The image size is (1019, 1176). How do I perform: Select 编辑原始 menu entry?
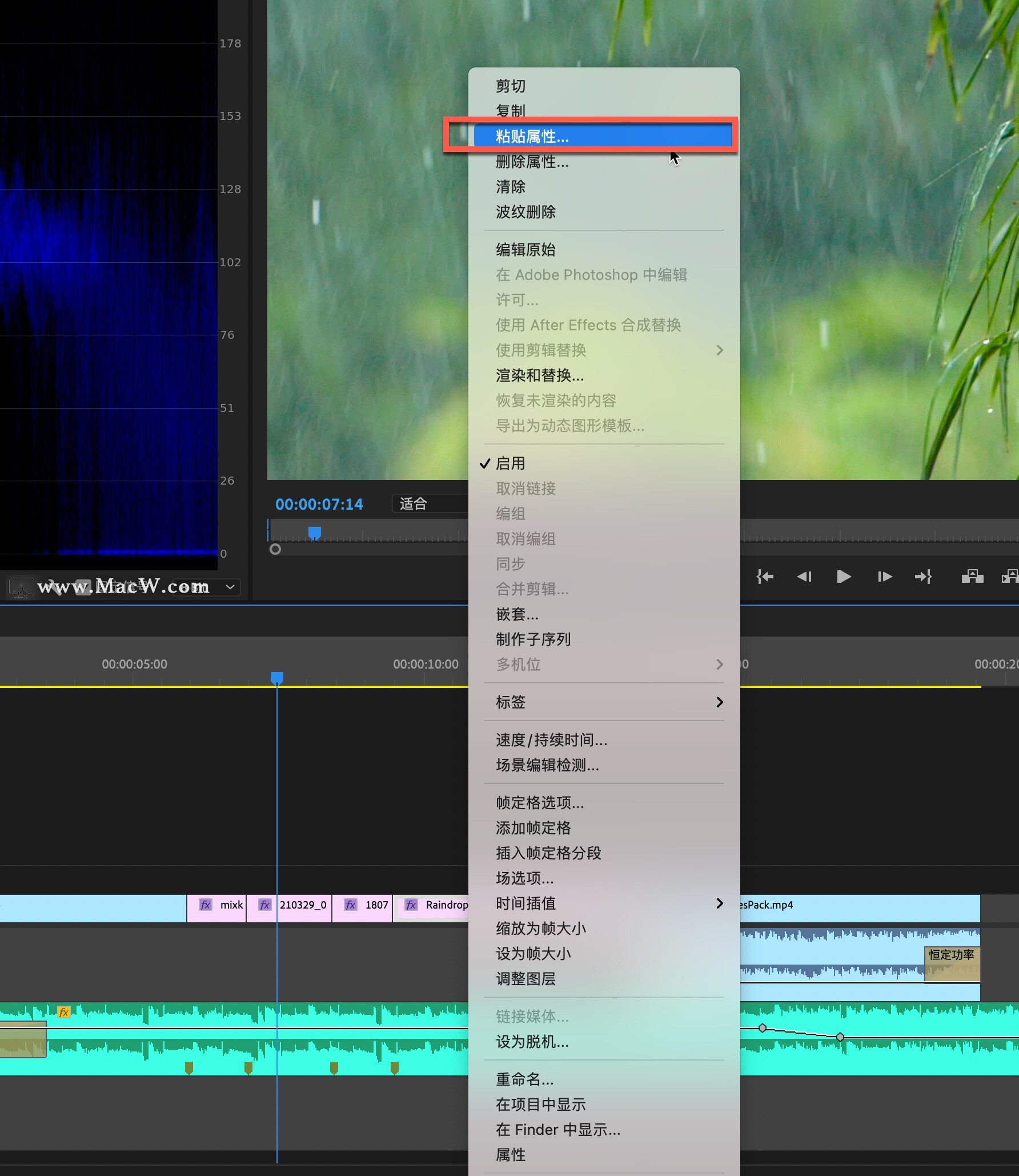[604, 250]
